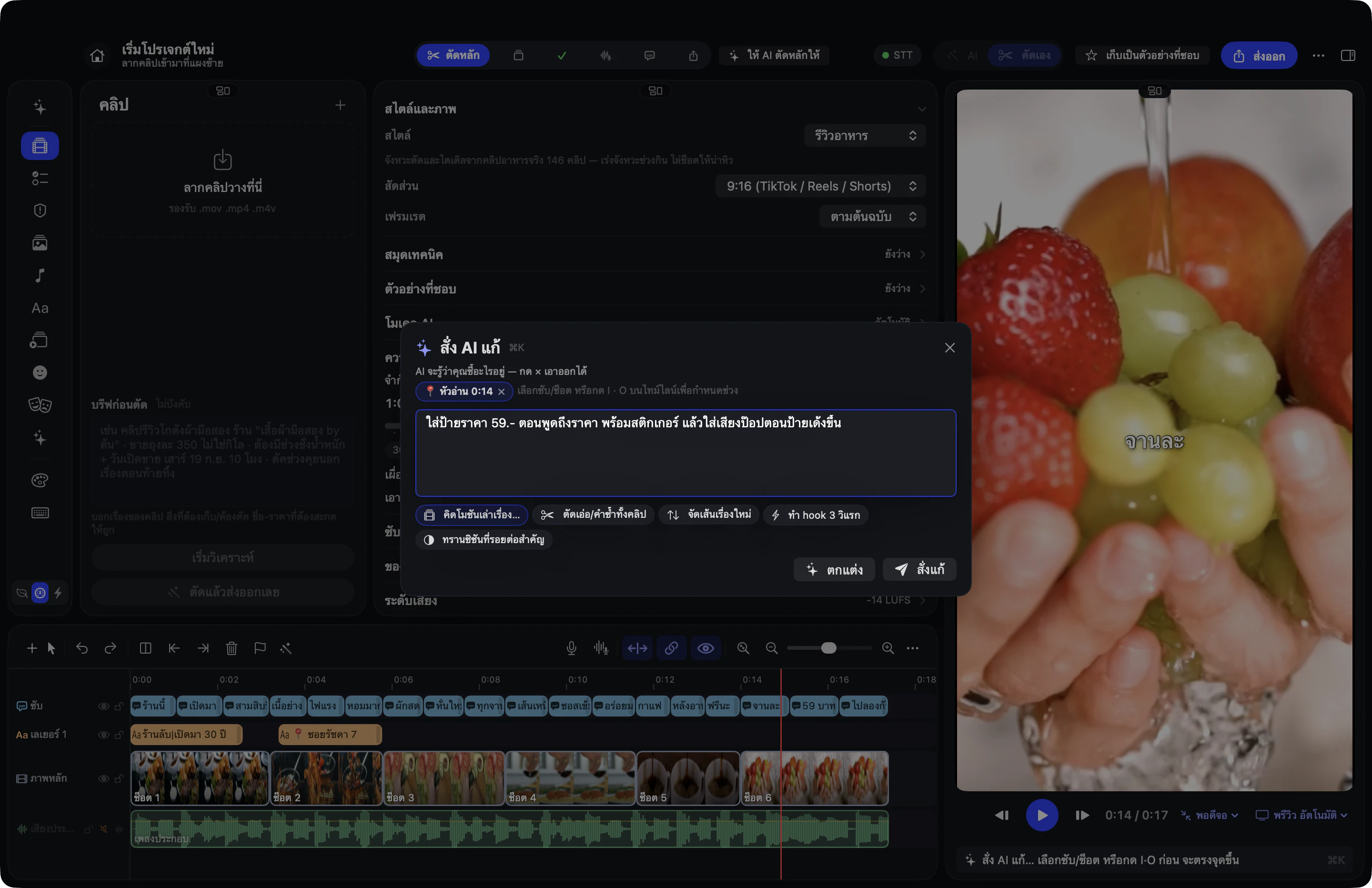Adjust the timeline zoom slider

(829, 648)
